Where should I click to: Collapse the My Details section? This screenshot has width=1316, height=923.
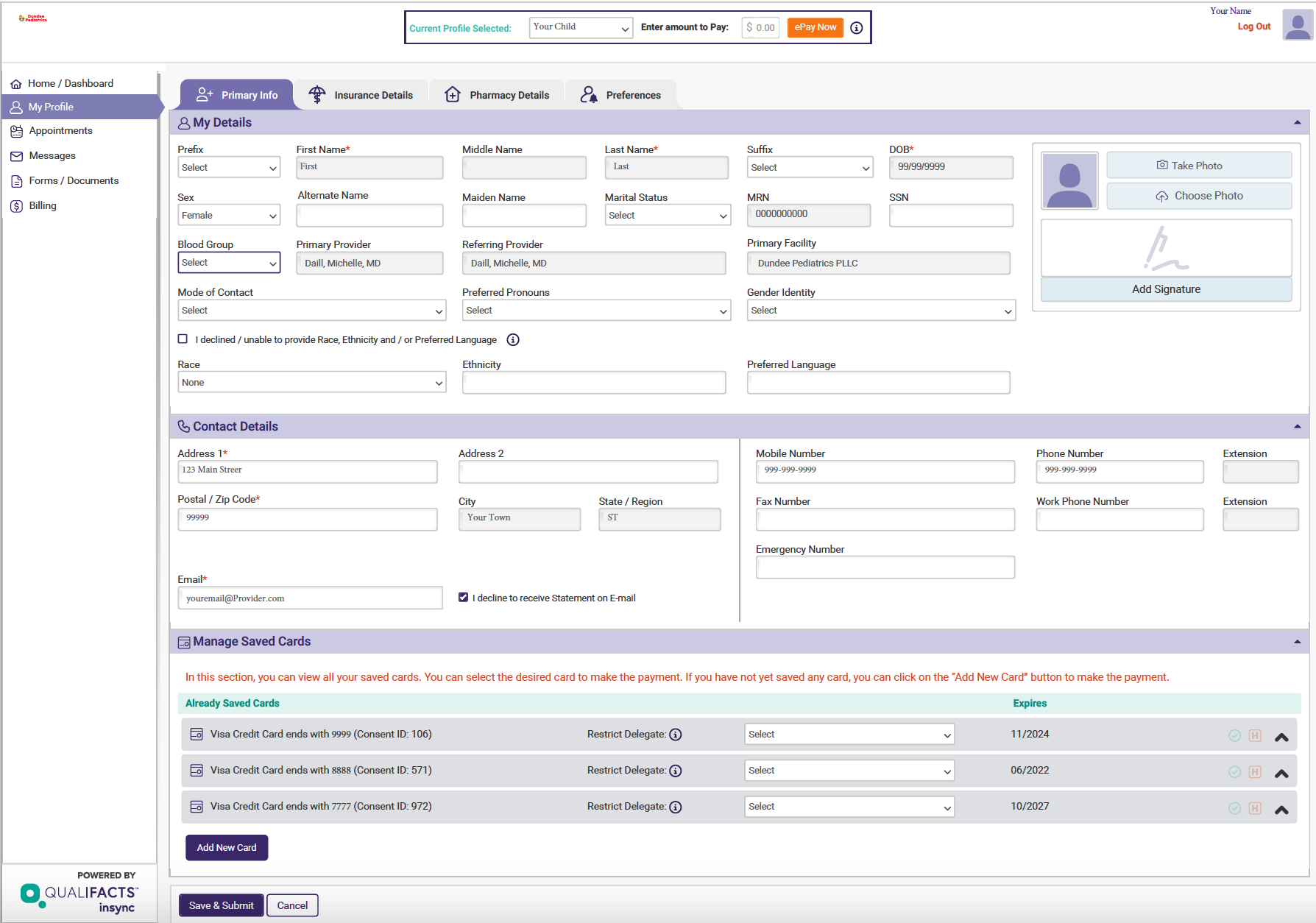click(x=1297, y=123)
